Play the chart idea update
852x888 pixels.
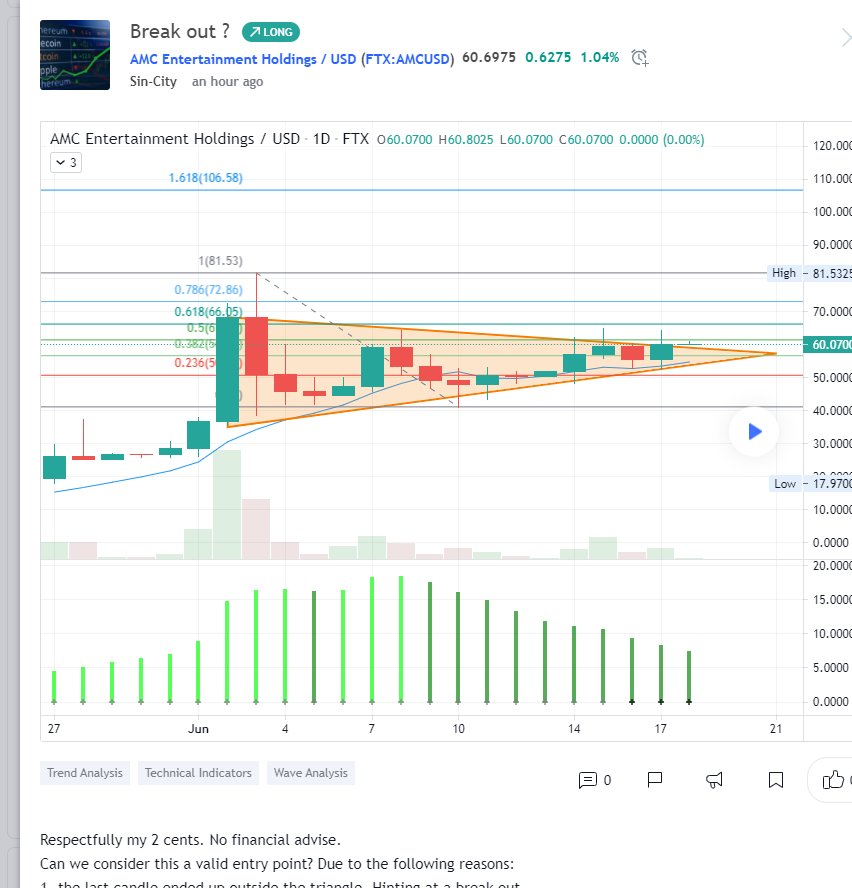click(754, 432)
